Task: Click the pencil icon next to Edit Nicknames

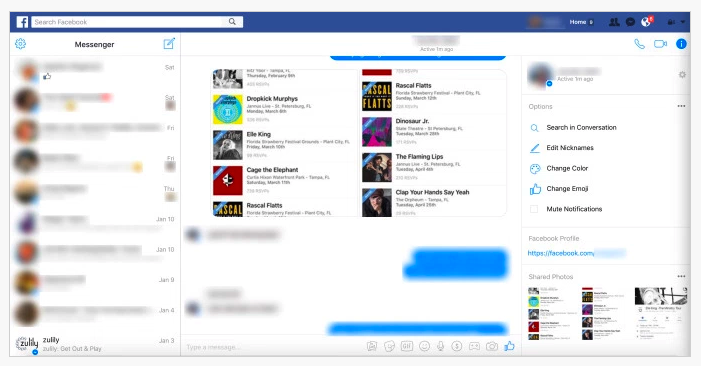Action: 535,148
